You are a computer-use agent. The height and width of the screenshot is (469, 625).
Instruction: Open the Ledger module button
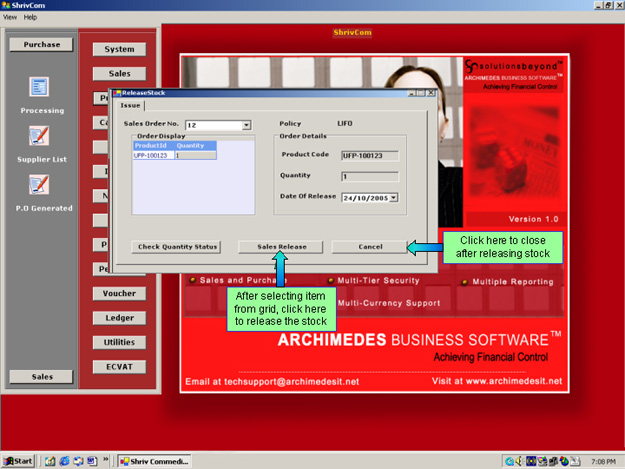pyautogui.click(x=119, y=318)
